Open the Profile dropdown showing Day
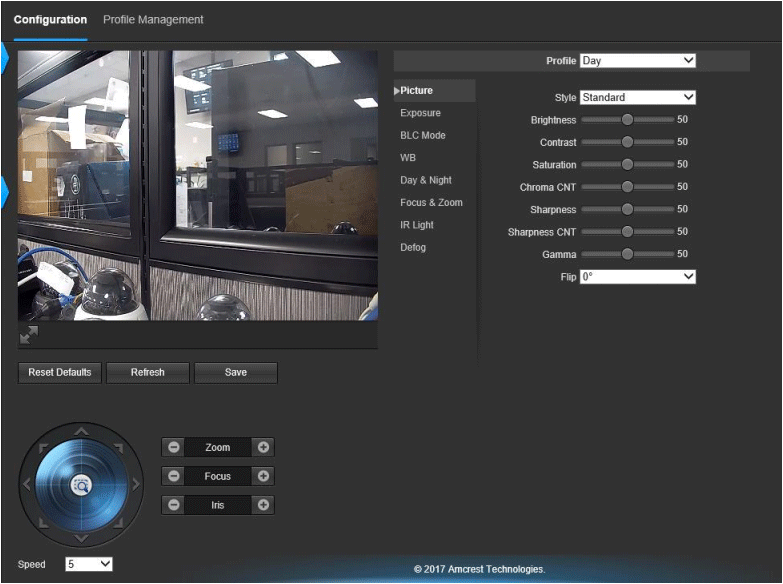Viewport: 783px width, 584px height. 638,60
